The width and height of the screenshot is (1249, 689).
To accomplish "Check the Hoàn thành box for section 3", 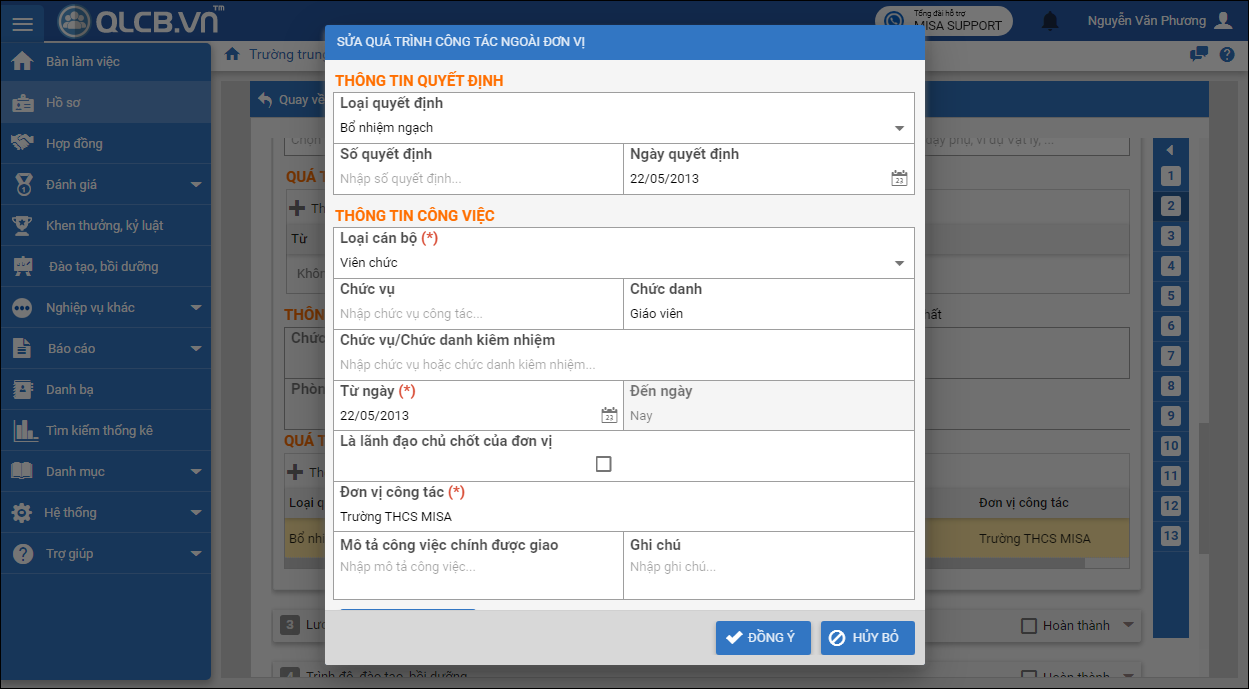I will pos(1029,626).
